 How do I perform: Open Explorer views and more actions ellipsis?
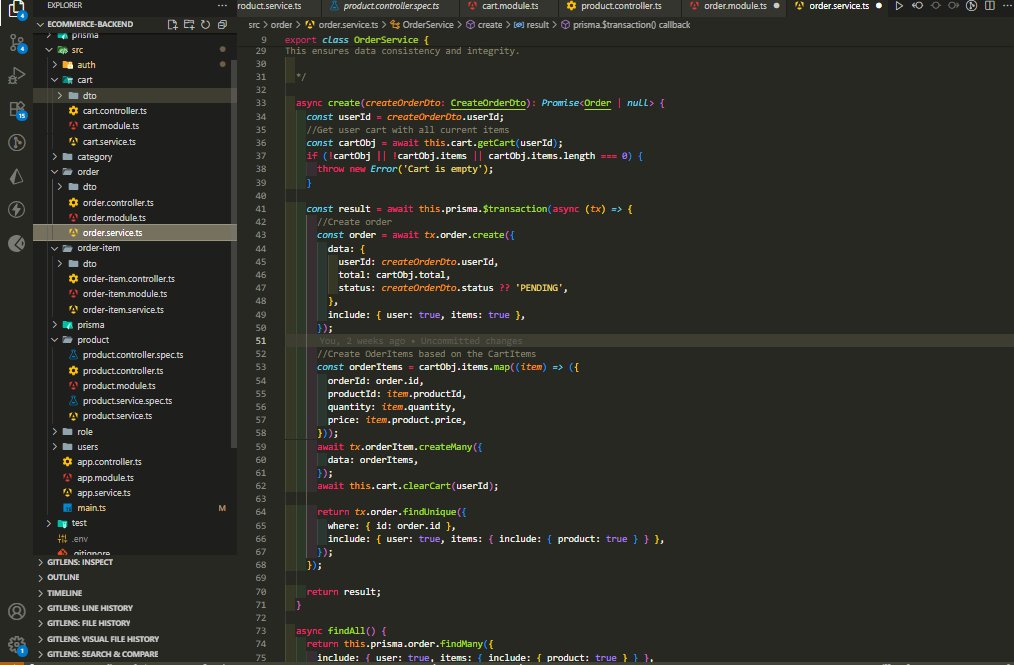coord(222,5)
